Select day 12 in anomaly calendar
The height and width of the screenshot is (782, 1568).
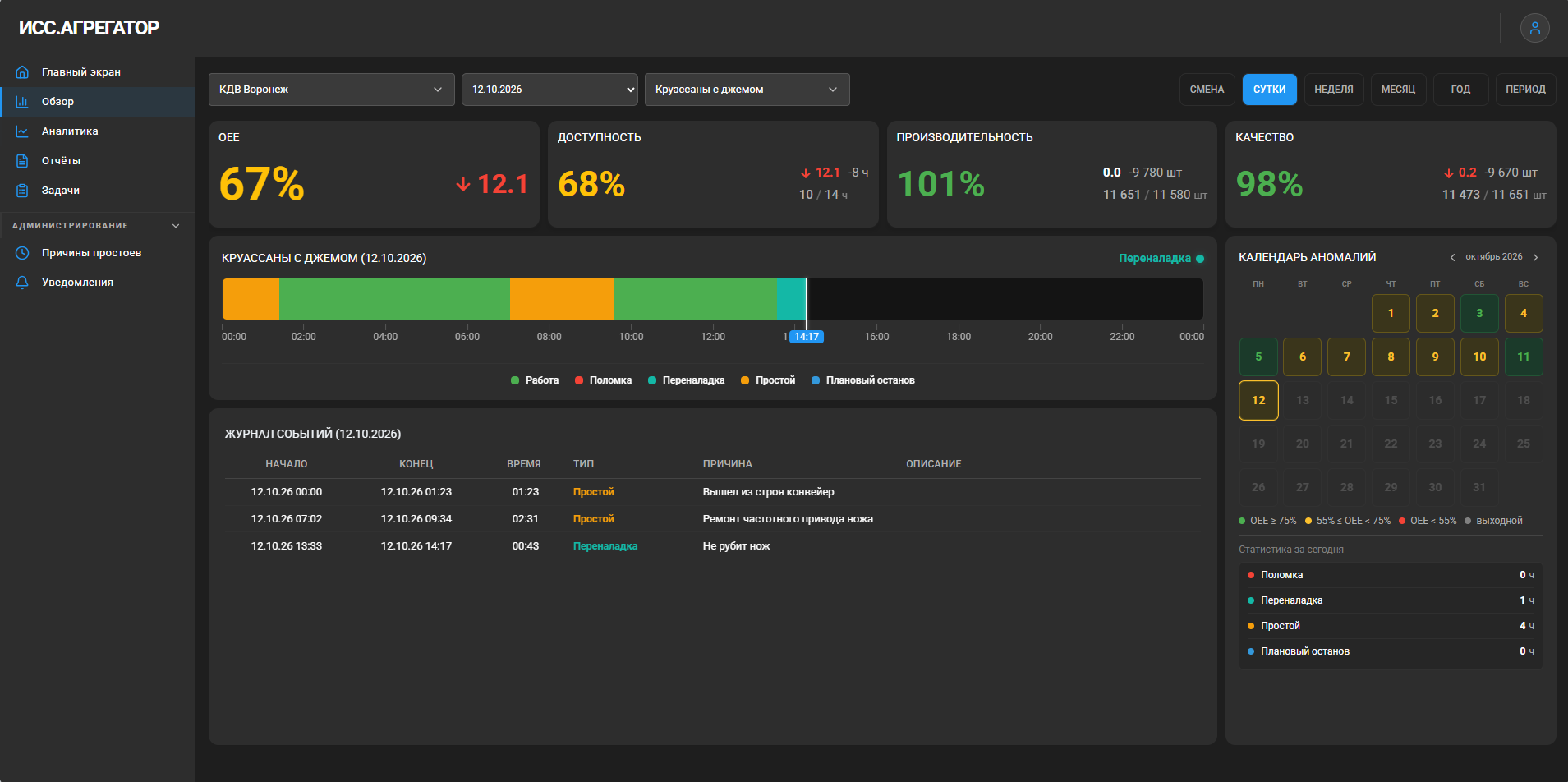[1258, 400]
